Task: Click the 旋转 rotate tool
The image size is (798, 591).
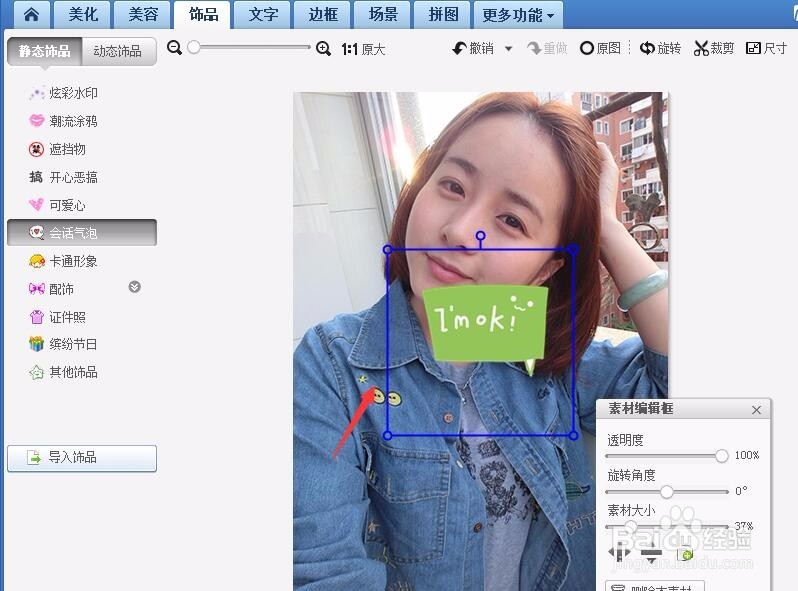Action: 660,48
